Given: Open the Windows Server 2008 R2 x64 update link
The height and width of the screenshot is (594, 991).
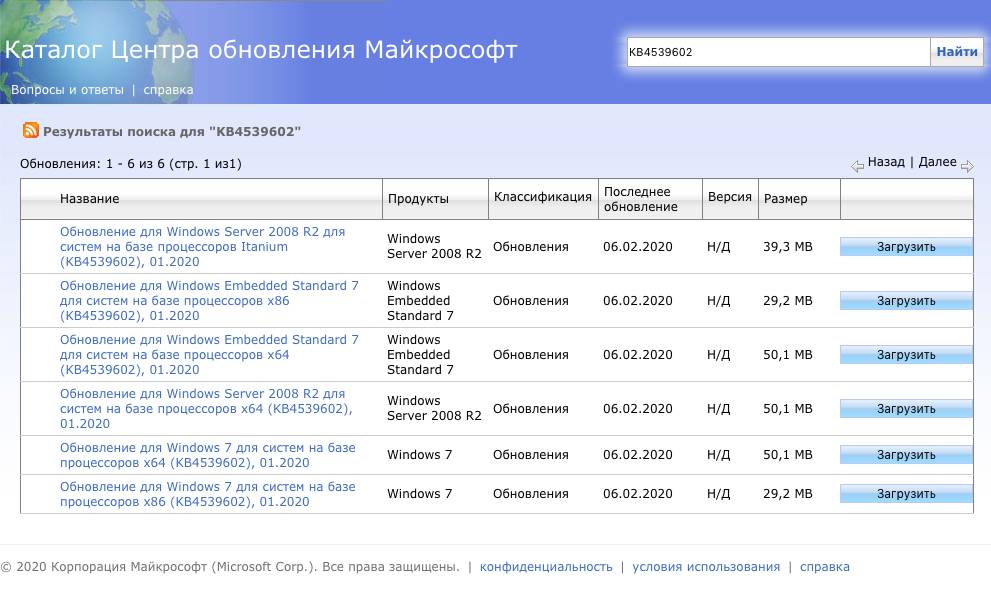Looking at the screenshot, I should [x=206, y=409].
